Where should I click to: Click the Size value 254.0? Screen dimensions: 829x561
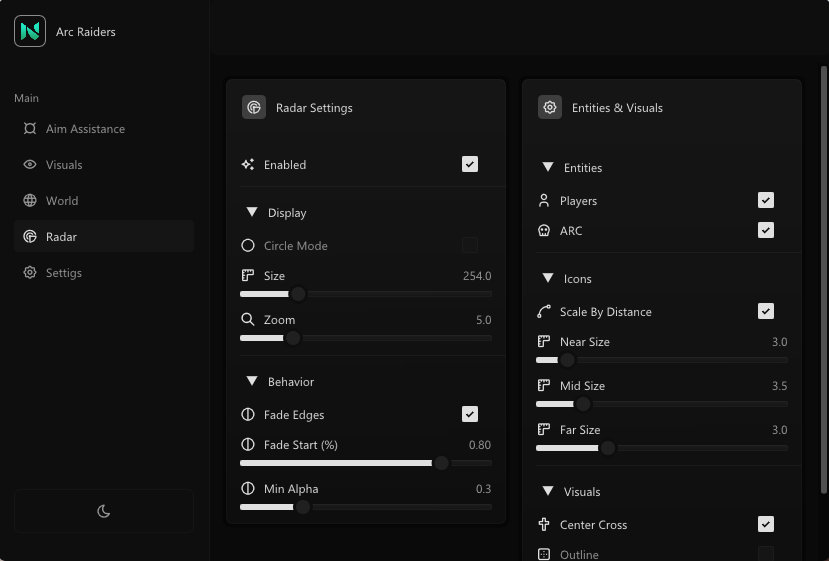point(477,276)
